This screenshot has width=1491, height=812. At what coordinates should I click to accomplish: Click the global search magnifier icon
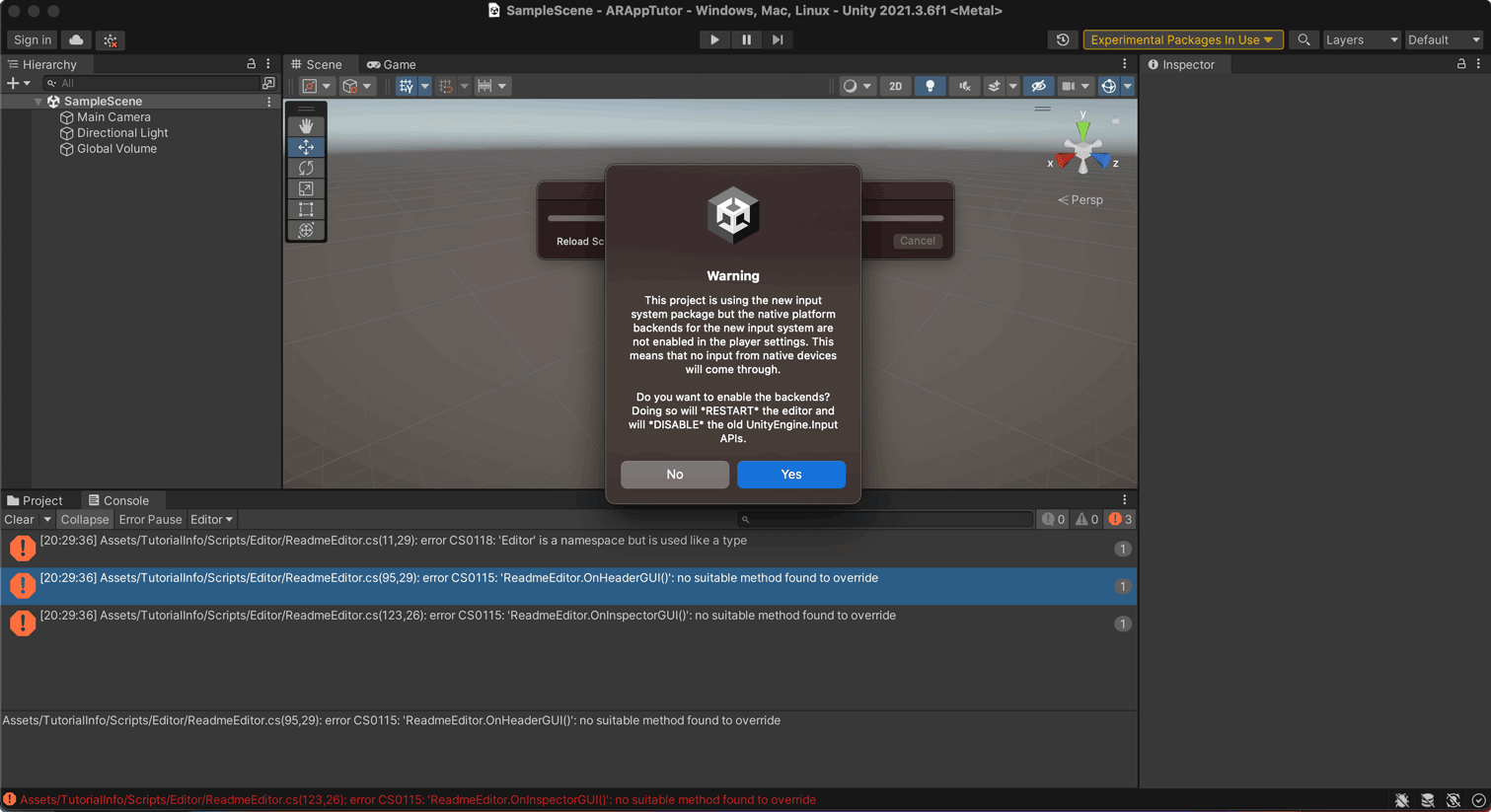pos(1304,39)
